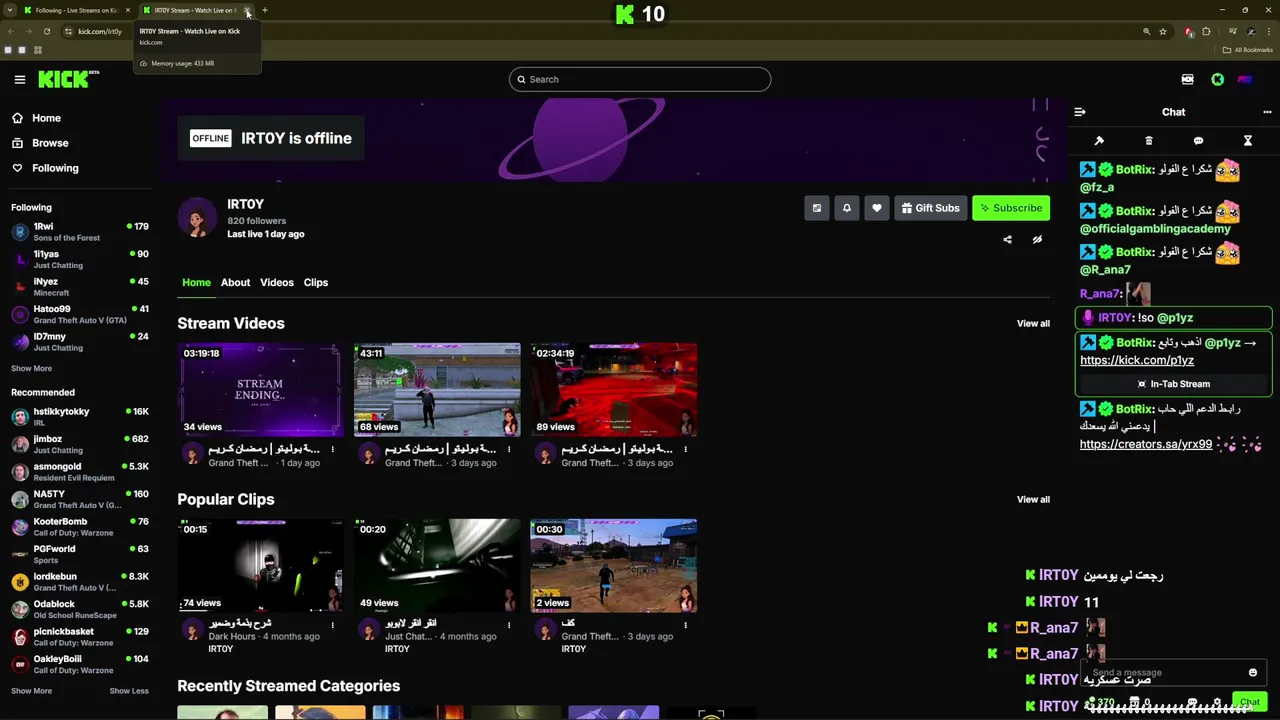Open options for Just Chatting clip
Screen dimensions: 1280x720
tap(509, 625)
